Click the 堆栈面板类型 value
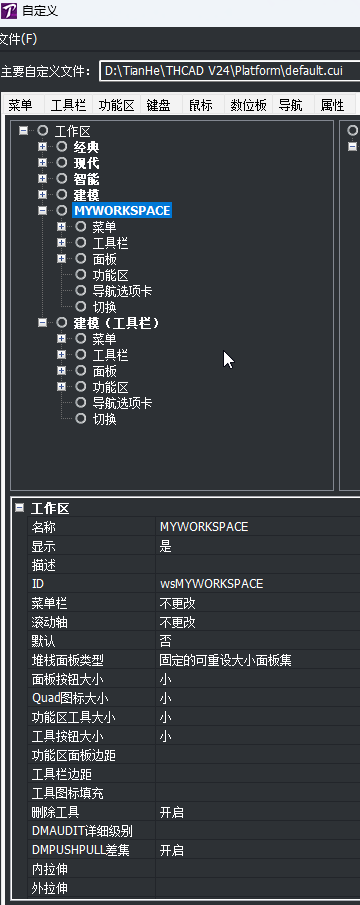Image resolution: width=360 pixels, height=905 pixels. click(225, 660)
